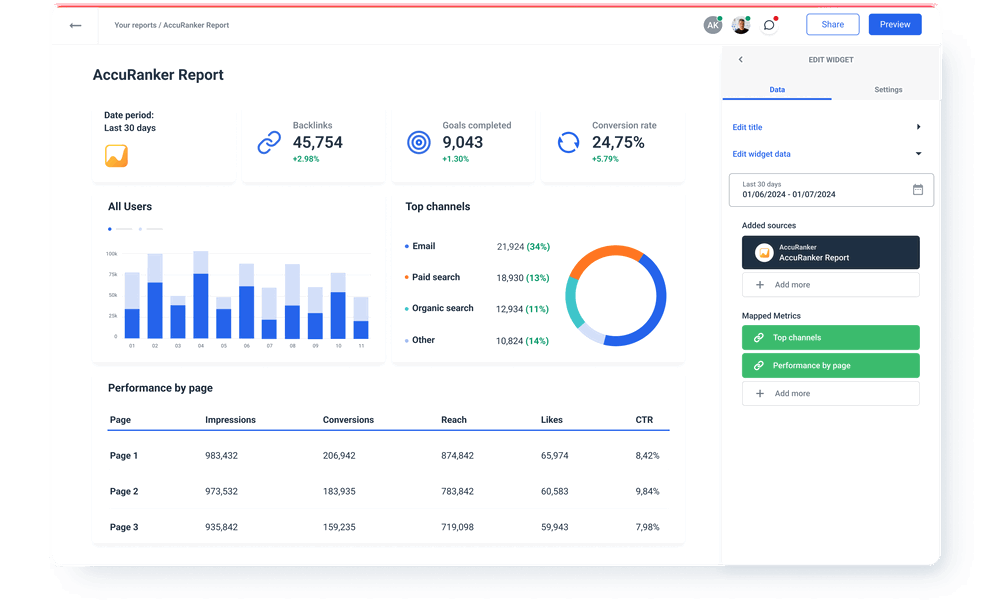Screen dimensions: 992x603
Task: Click the back arrow in Edit Widget header
Action: point(740,59)
